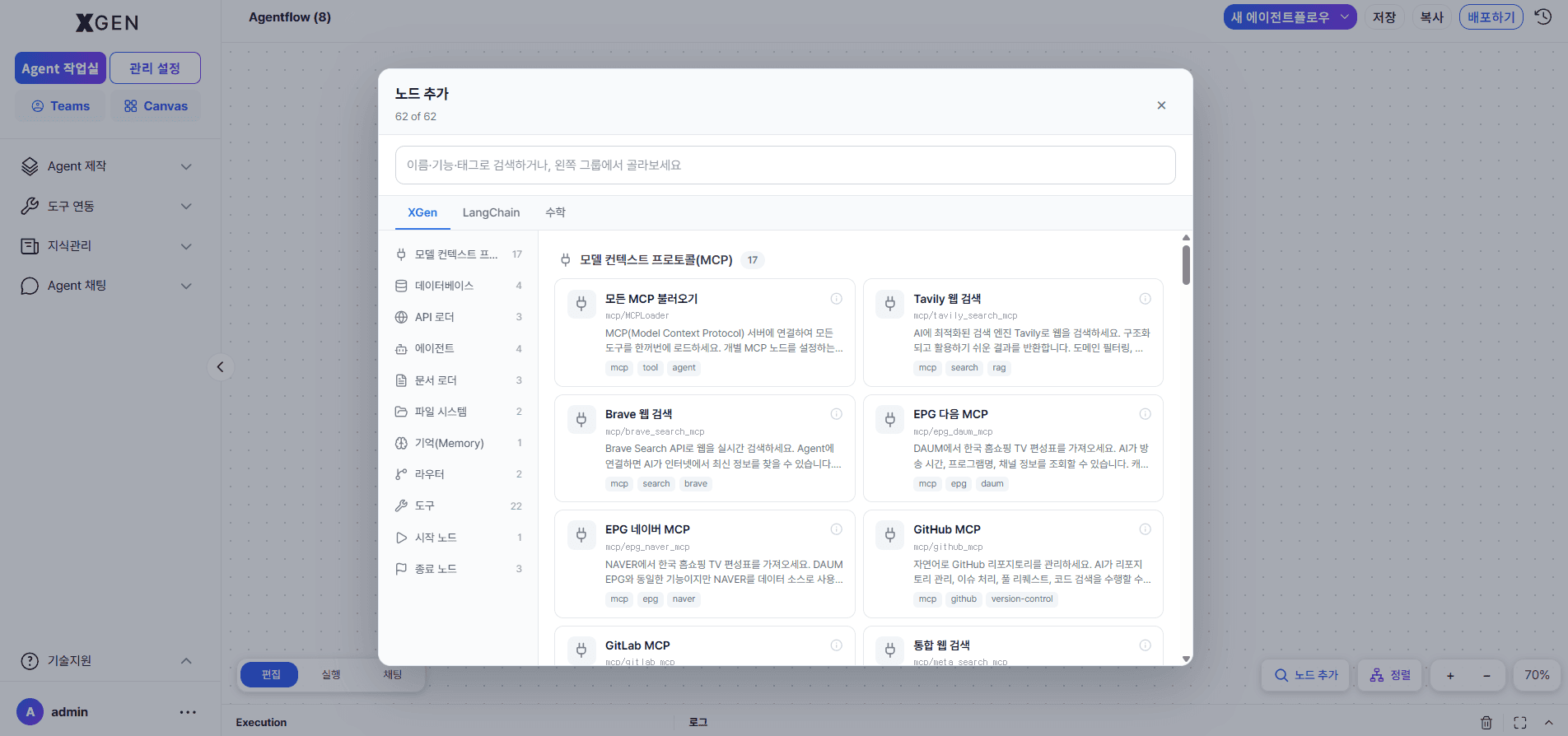The image size is (1568, 736).
Task: Open Canvas view
Action: point(156,106)
